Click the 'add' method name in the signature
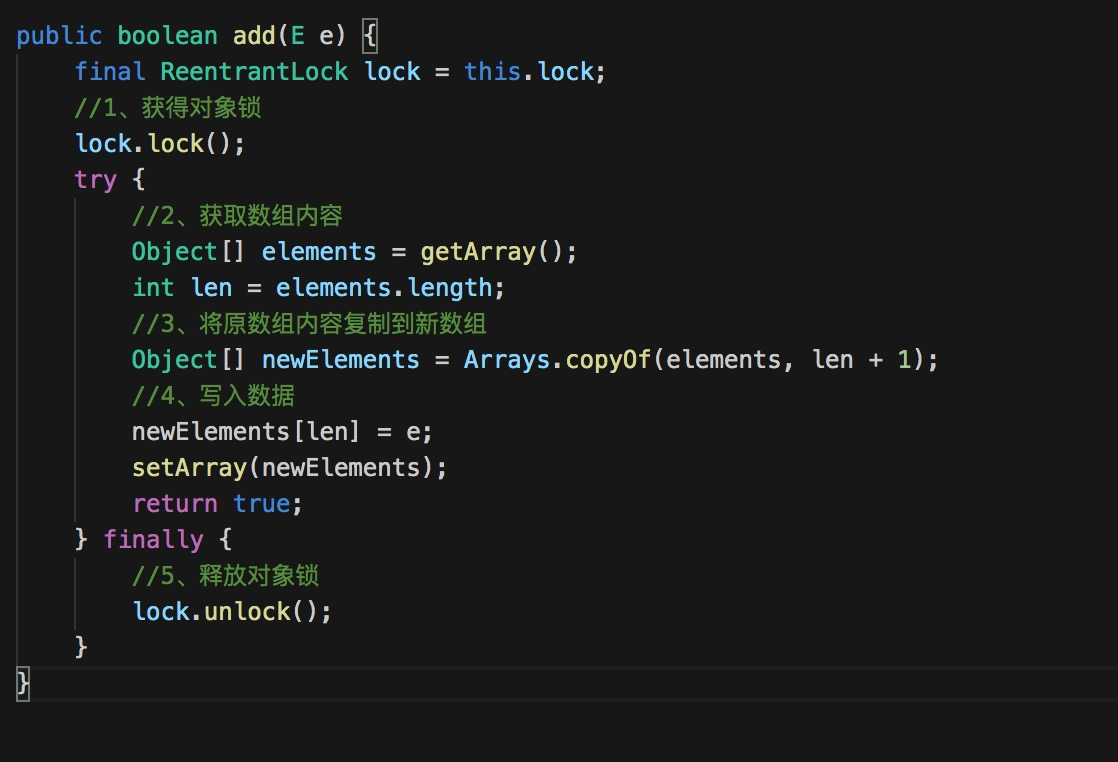The width and height of the screenshot is (1118, 762). click(254, 36)
